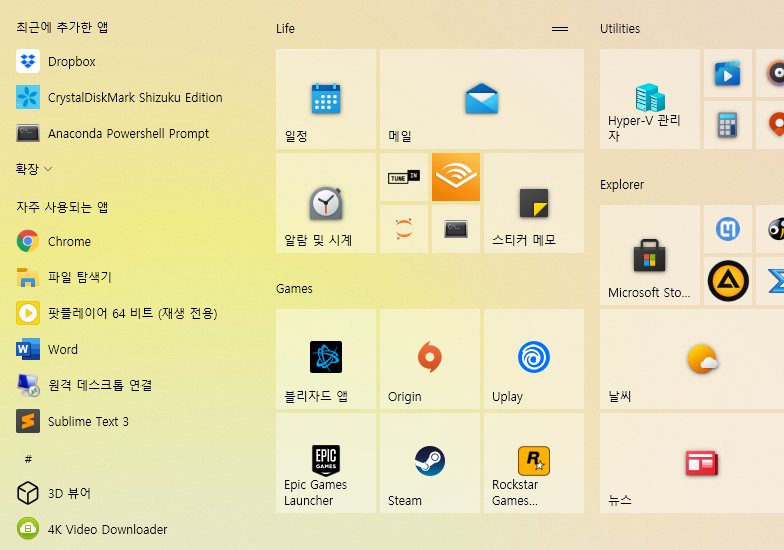This screenshot has height=550, width=784.
Task: Click the # alphabet index header
Action: tap(28, 458)
